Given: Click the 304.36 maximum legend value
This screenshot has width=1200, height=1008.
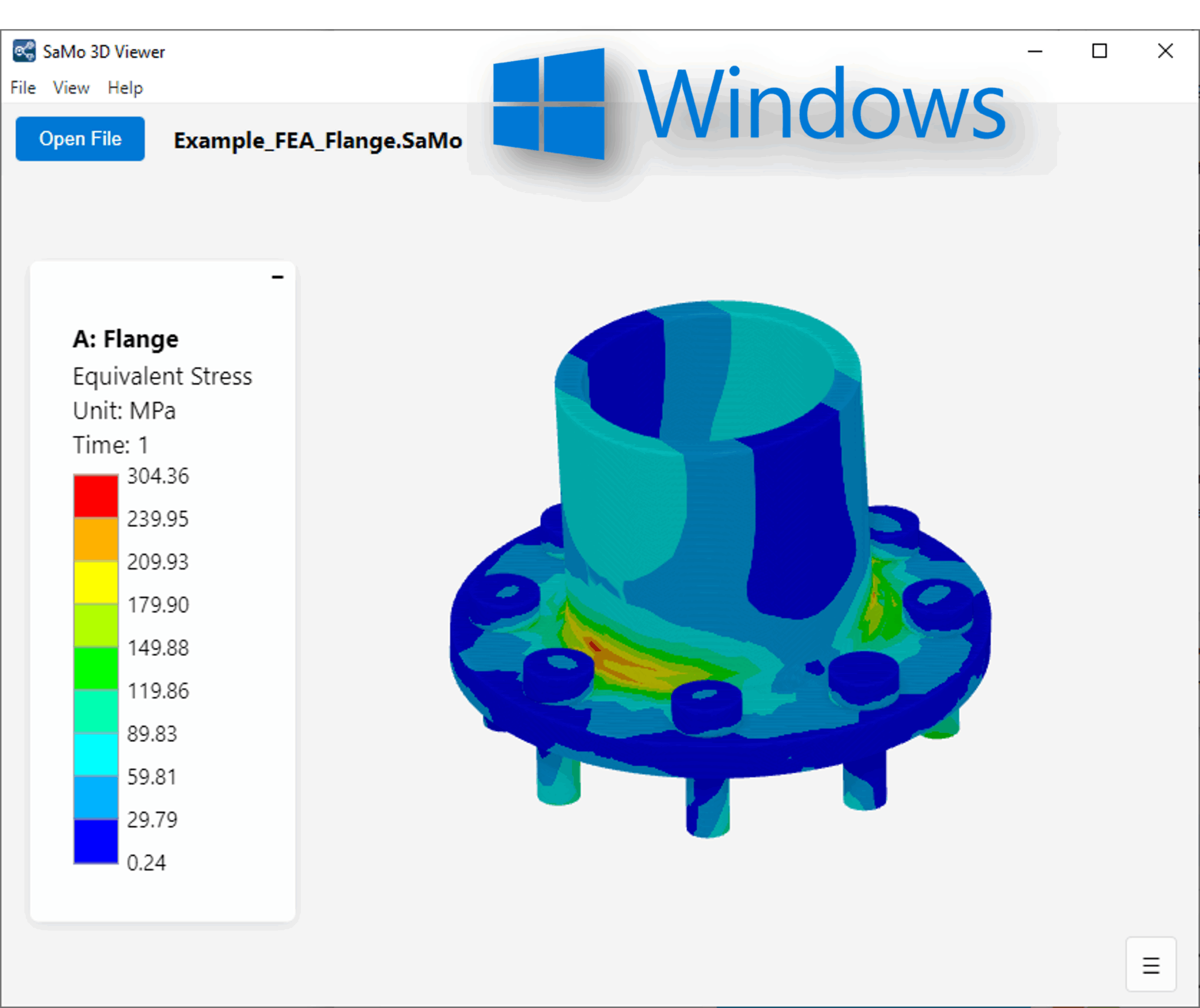Looking at the screenshot, I should click(157, 476).
